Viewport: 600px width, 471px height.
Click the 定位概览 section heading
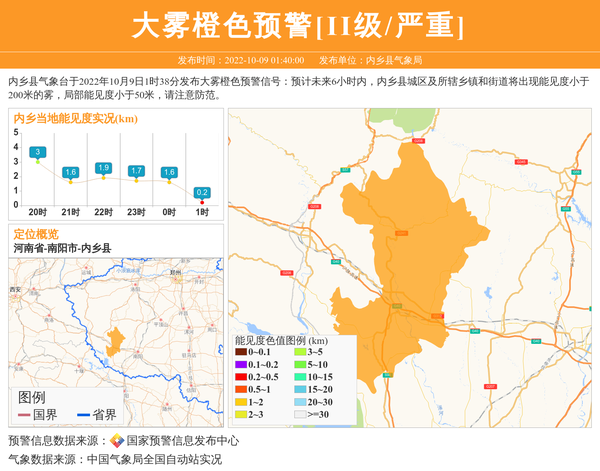36,233
